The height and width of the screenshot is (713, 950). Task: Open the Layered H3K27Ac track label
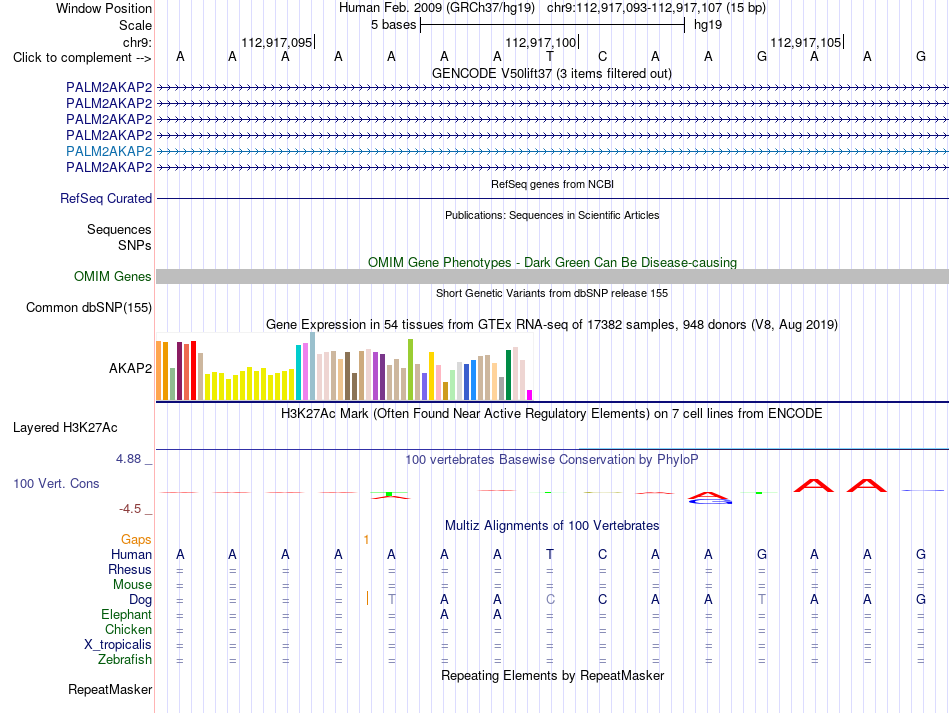click(65, 428)
